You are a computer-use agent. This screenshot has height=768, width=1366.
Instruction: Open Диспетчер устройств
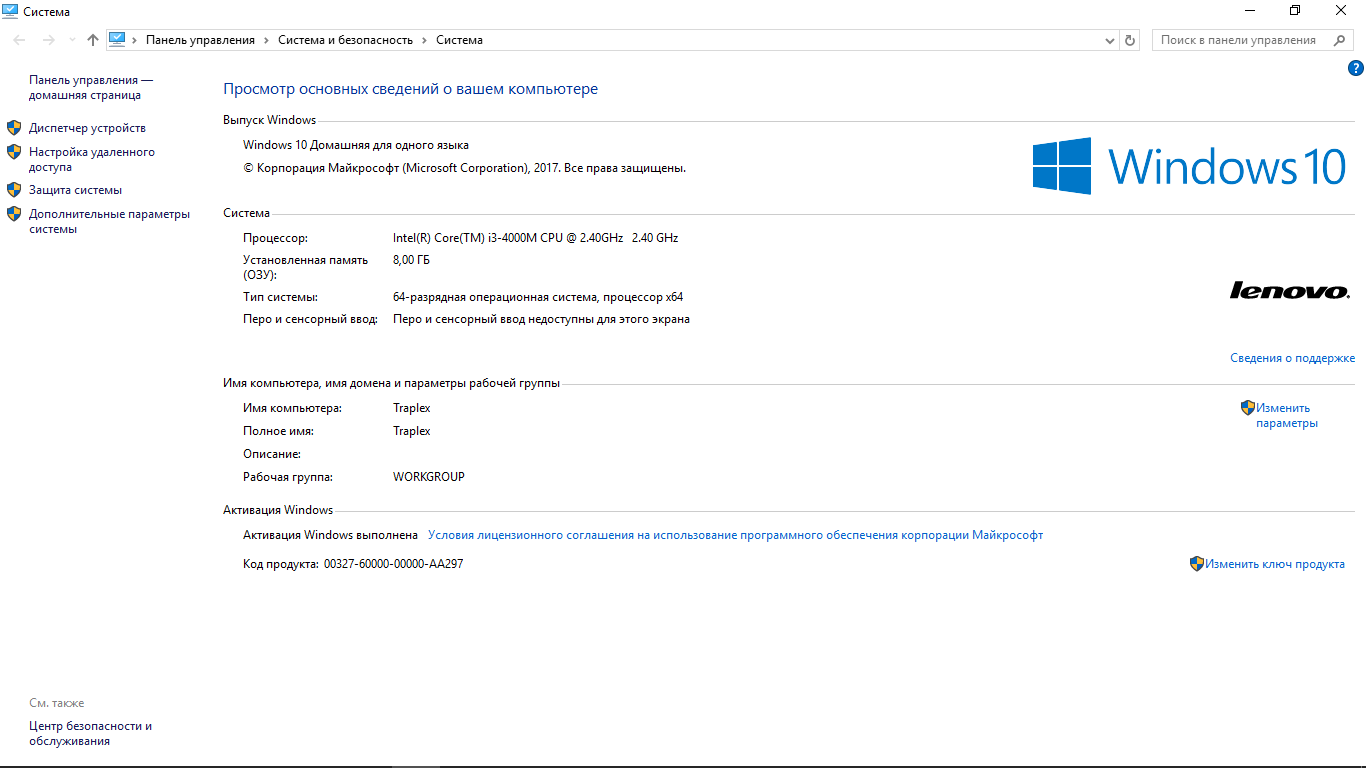pos(87,128)
